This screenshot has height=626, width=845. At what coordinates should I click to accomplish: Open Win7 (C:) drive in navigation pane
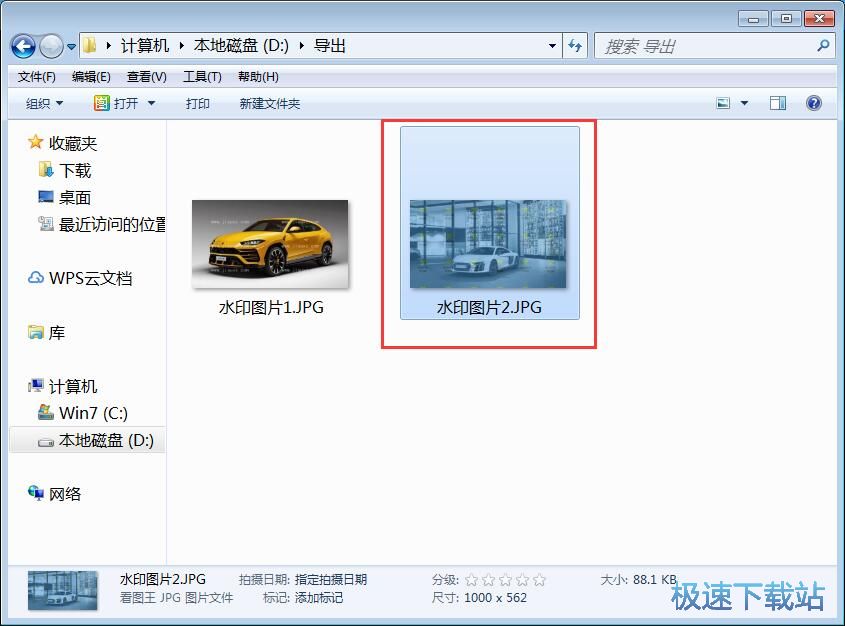point(93,413)
